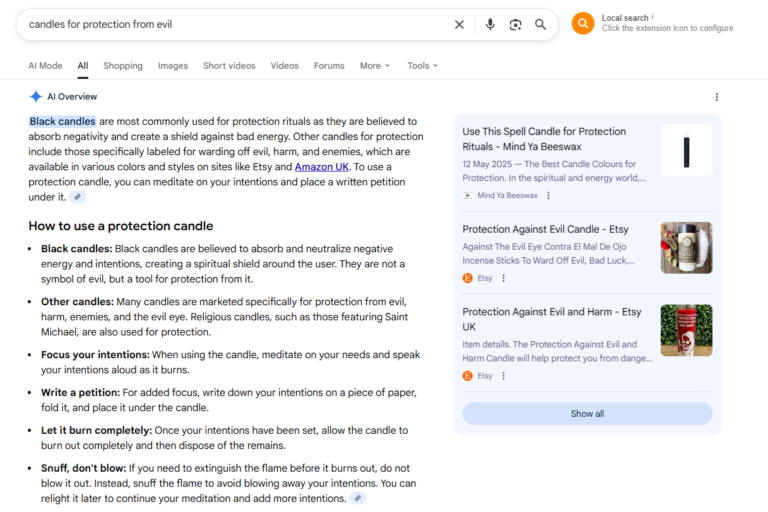Open the Tools dropdown

click(x=422, y=66)
